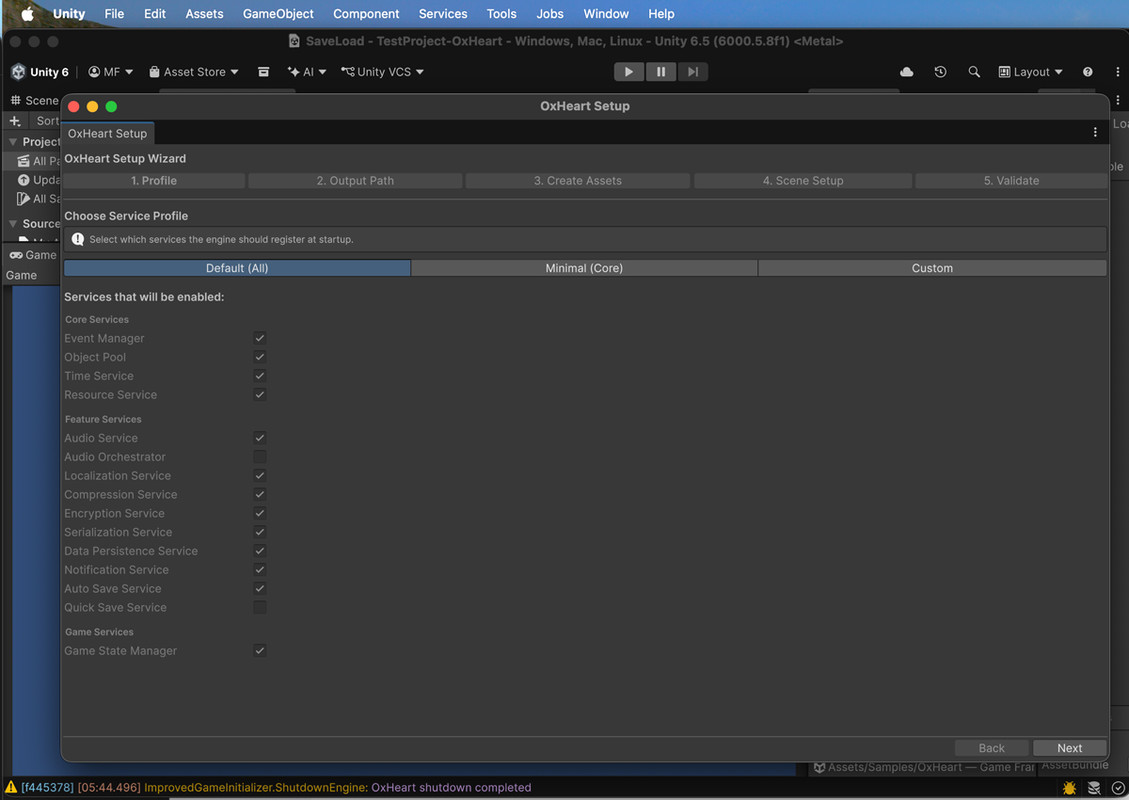This screenshot has height=800, width=1129.
Task: Open the Apple menu
Action: 27,14
